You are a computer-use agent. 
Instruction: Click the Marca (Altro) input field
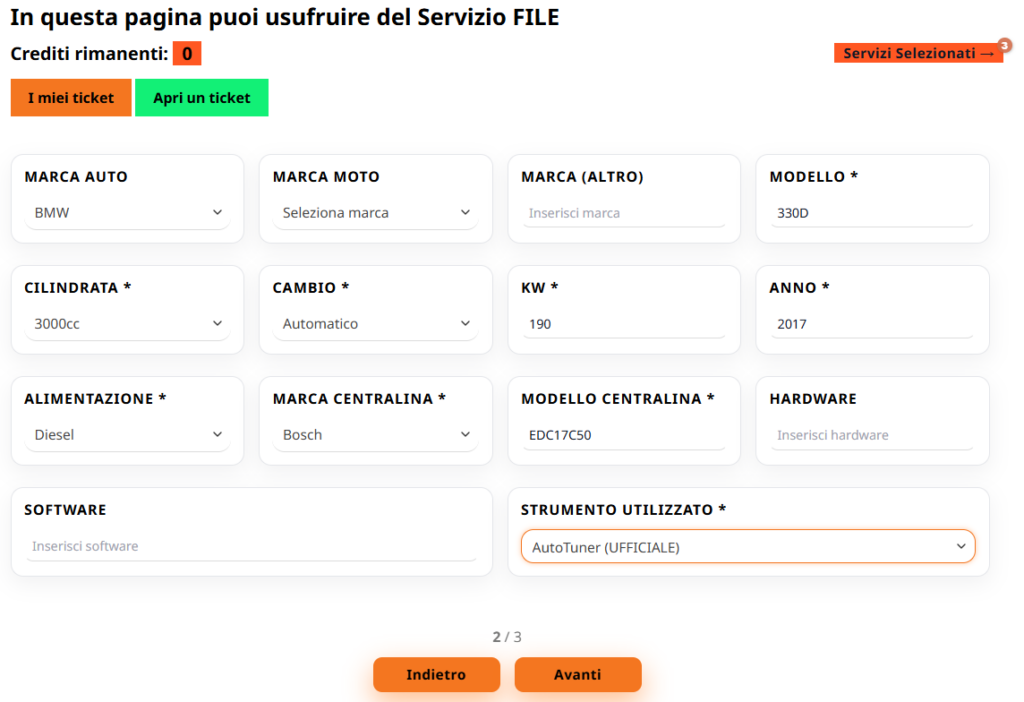[624, 213]
